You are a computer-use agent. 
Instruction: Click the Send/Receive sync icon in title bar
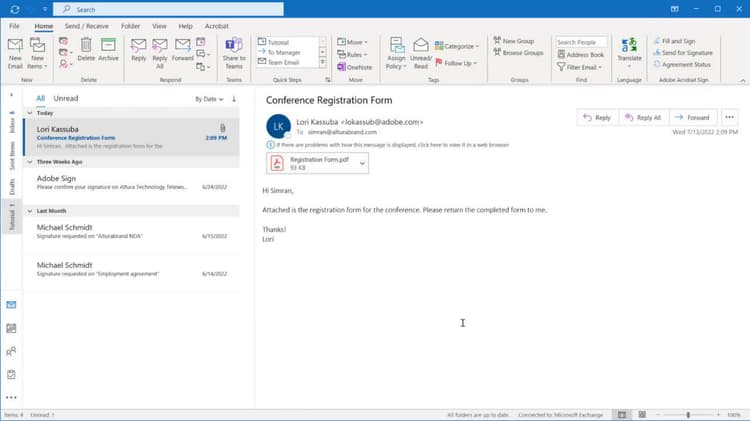pyautogui.click(x=15, y=9)
